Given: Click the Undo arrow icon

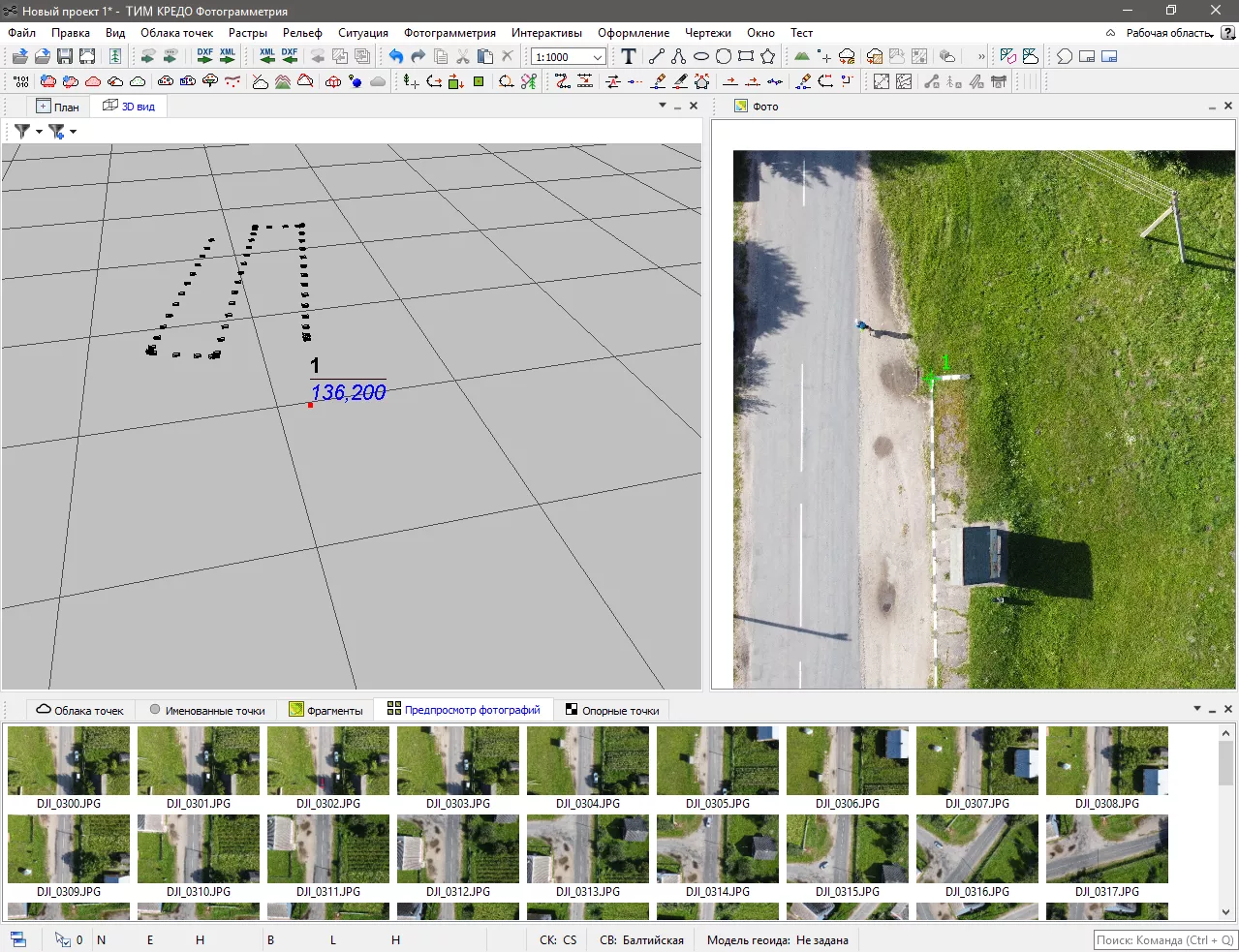Looking at the screenshot, I should [395, 57].
